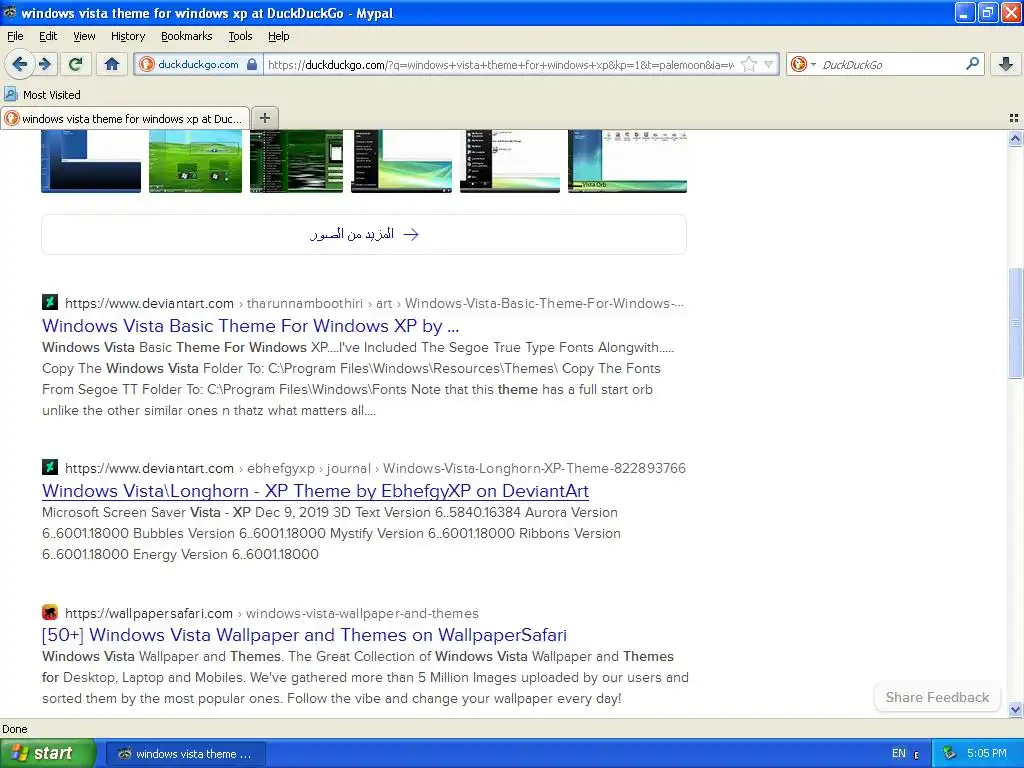Open the Windows Start button
This screenshot has height=768, width=1024.
[x=48, y=754]
